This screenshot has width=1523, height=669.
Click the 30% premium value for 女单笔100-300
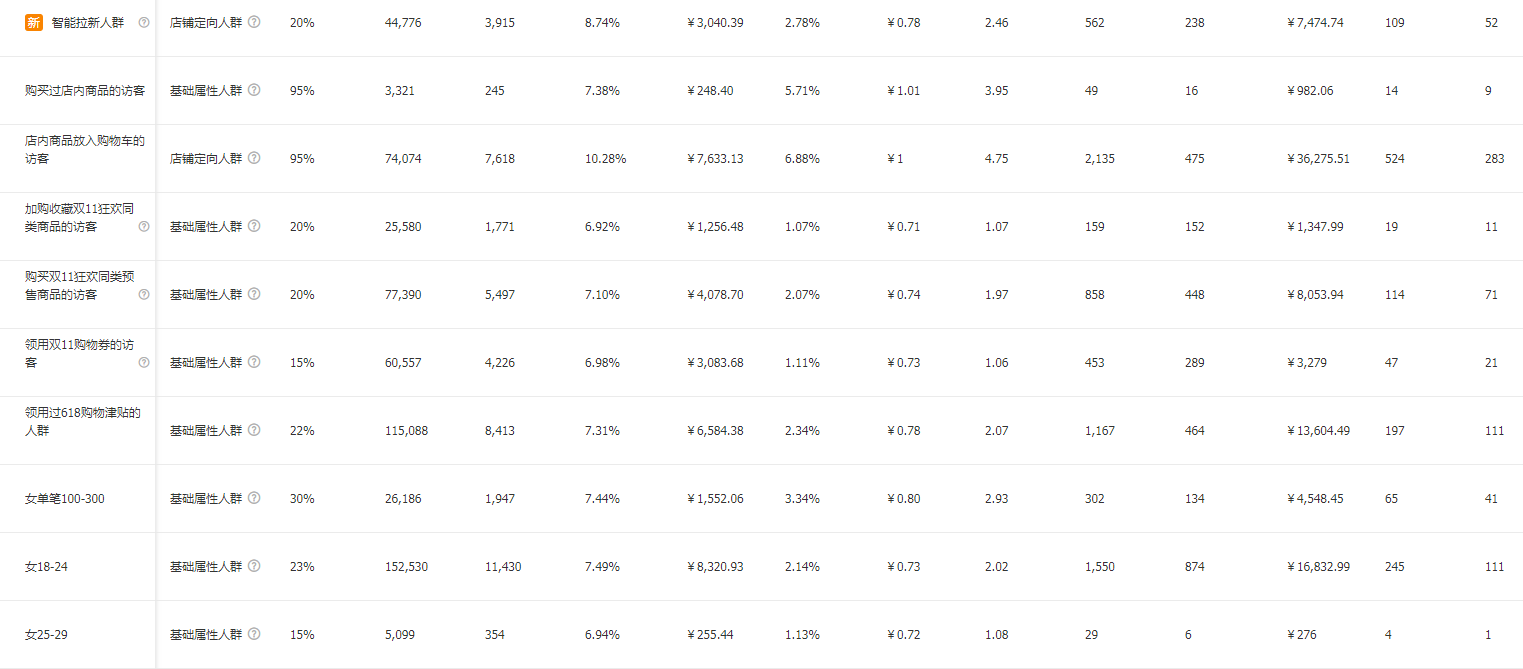(x=302, y=498)
